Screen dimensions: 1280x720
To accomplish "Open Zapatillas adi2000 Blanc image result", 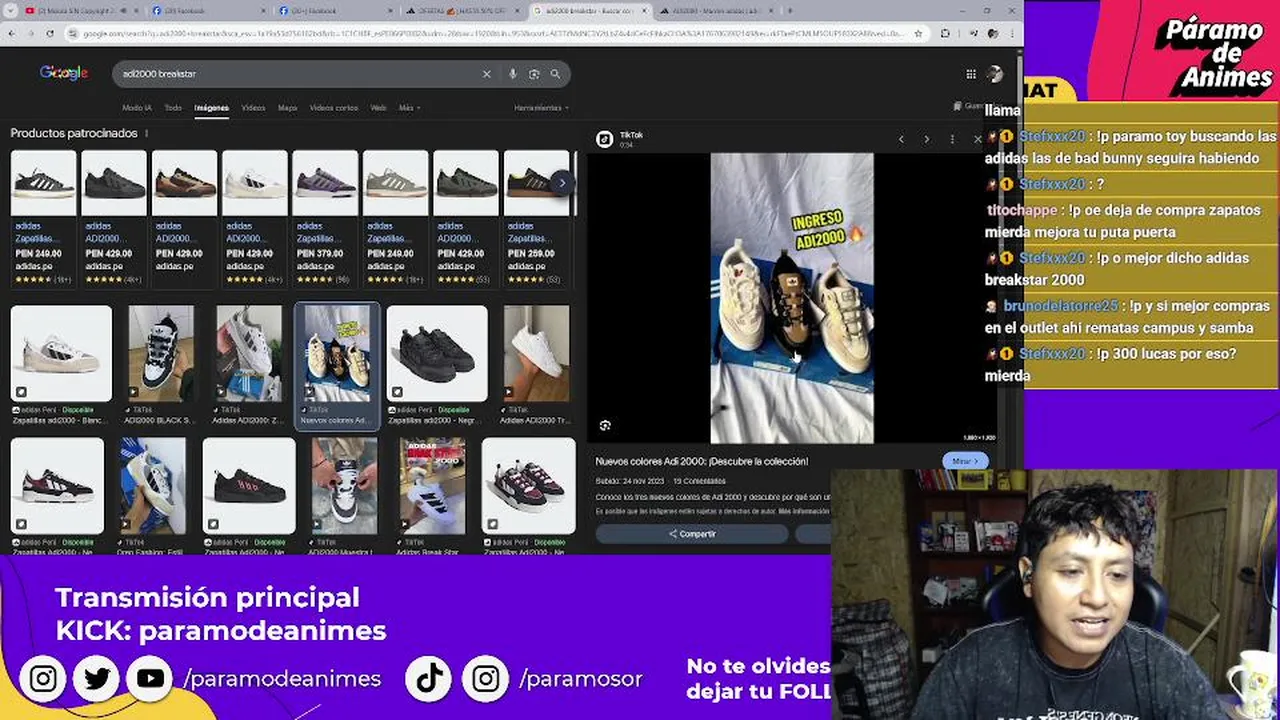I will (61, 364).
